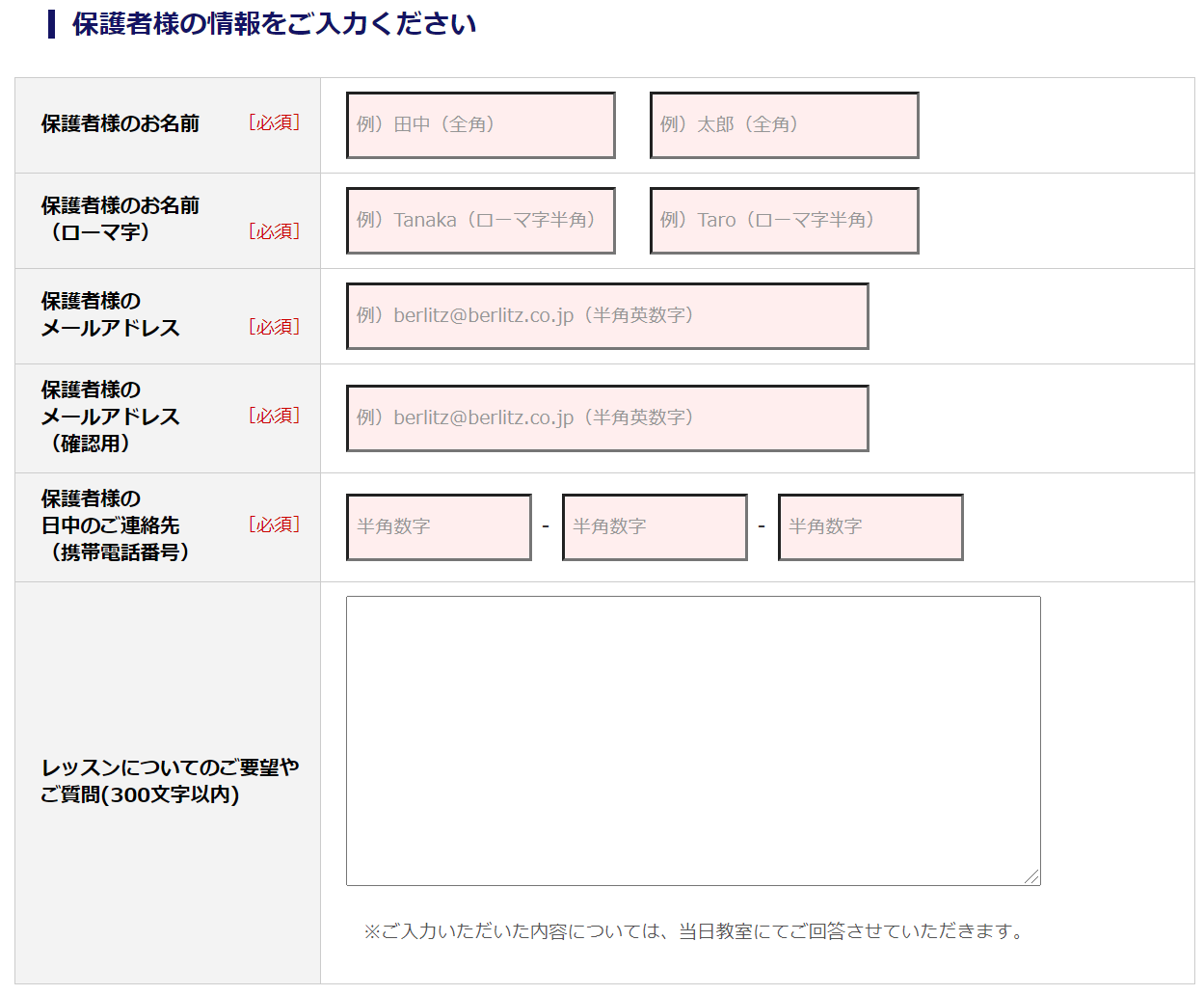Image resolution: width=1204 pixels, height=995 pixels.
Task: Click the 保護者様のお名前(ローマ字) label
Action: tap(120, 219)
